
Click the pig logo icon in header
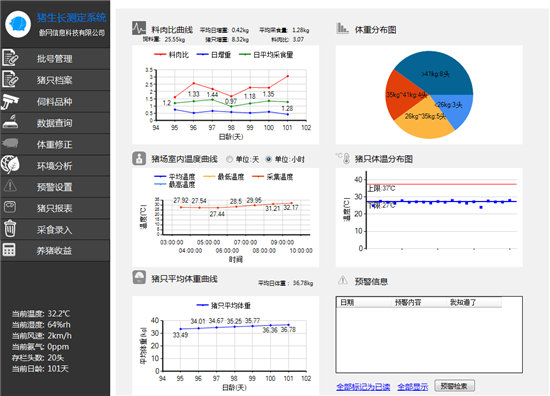tap(18, 24)
